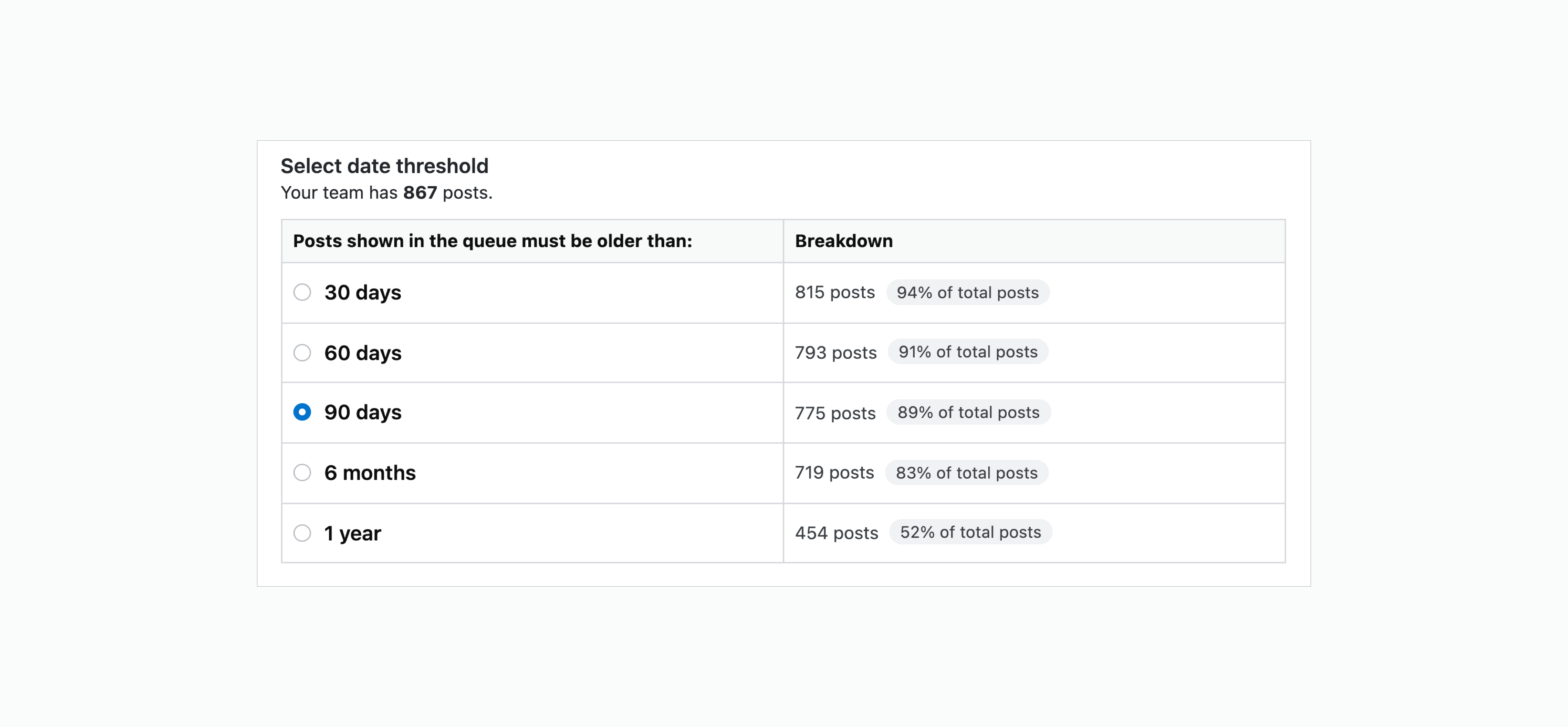Choose the 1 year radio option
This screenshot has height=727, width=1568.
[x=302, y=533]
